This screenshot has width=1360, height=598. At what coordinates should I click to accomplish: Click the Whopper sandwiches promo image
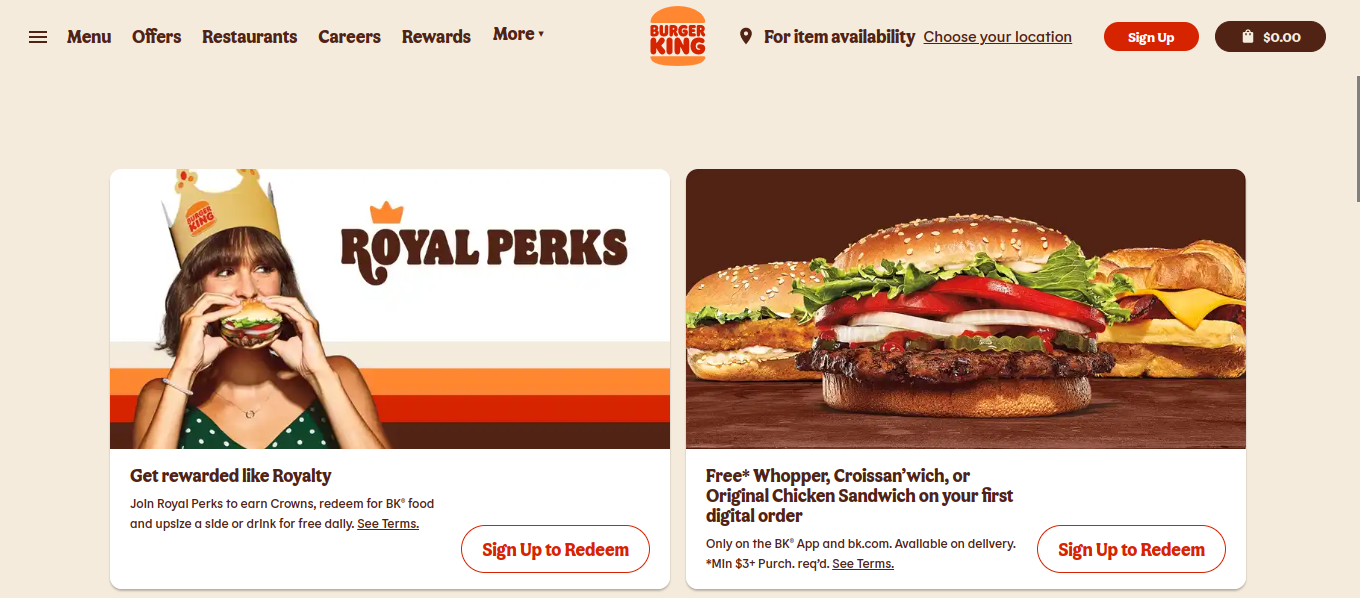point(966,309)
